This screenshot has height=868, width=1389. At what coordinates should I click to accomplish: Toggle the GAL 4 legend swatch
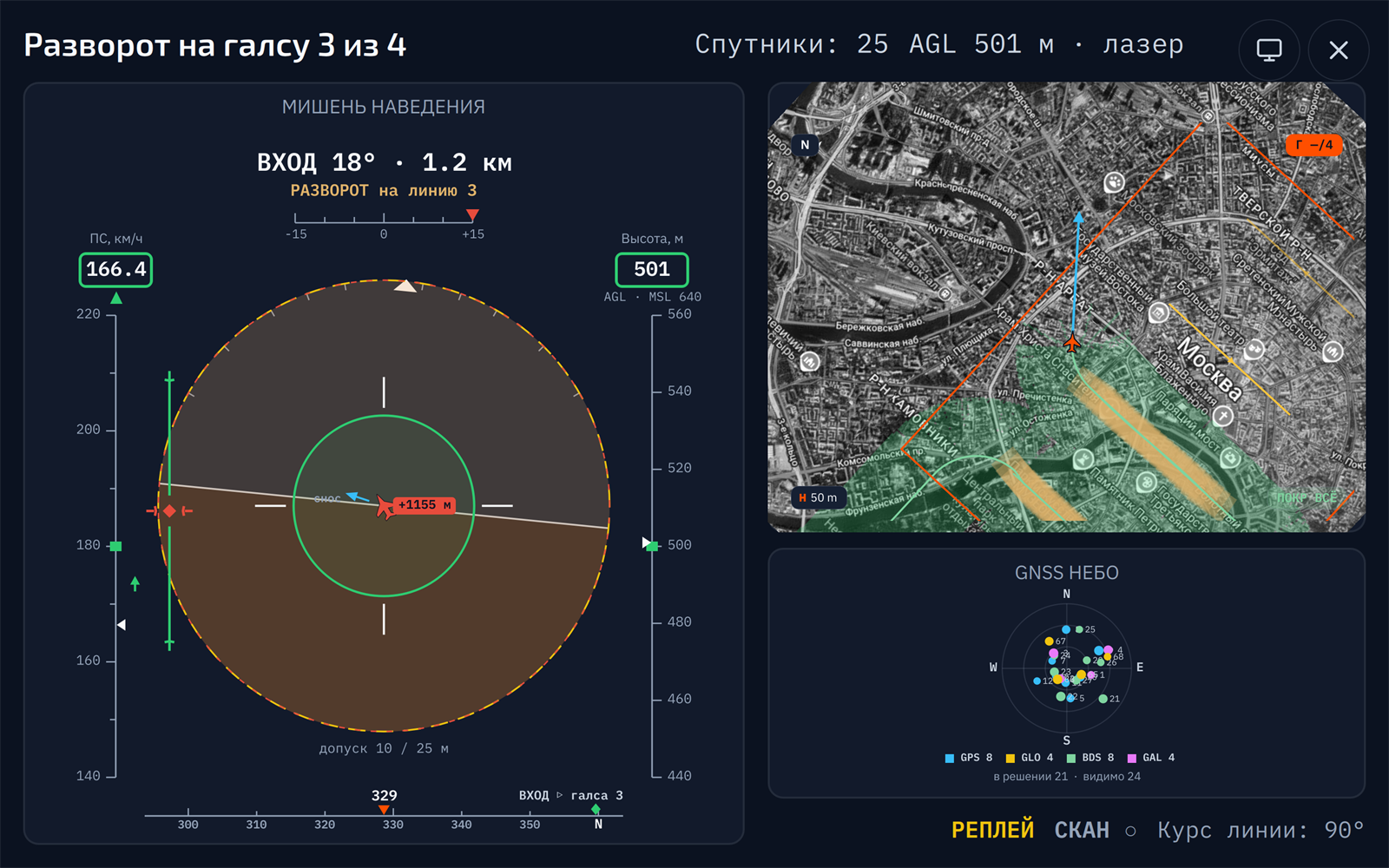click(1132, 759)
